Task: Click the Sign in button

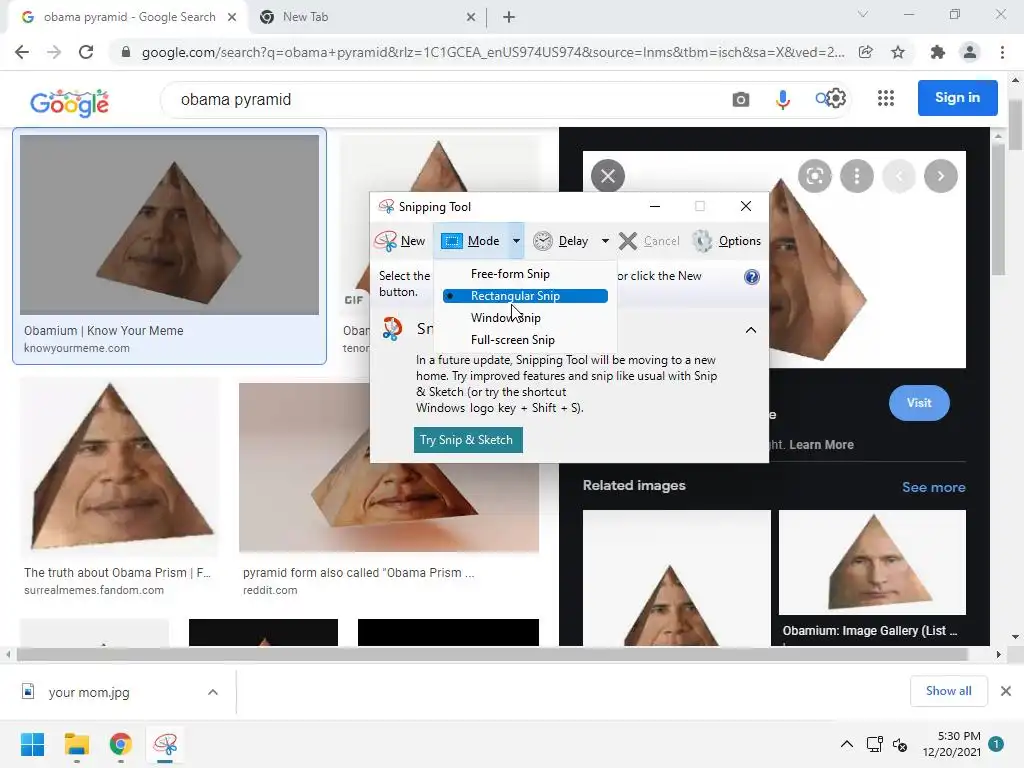Action: (957, 97)
